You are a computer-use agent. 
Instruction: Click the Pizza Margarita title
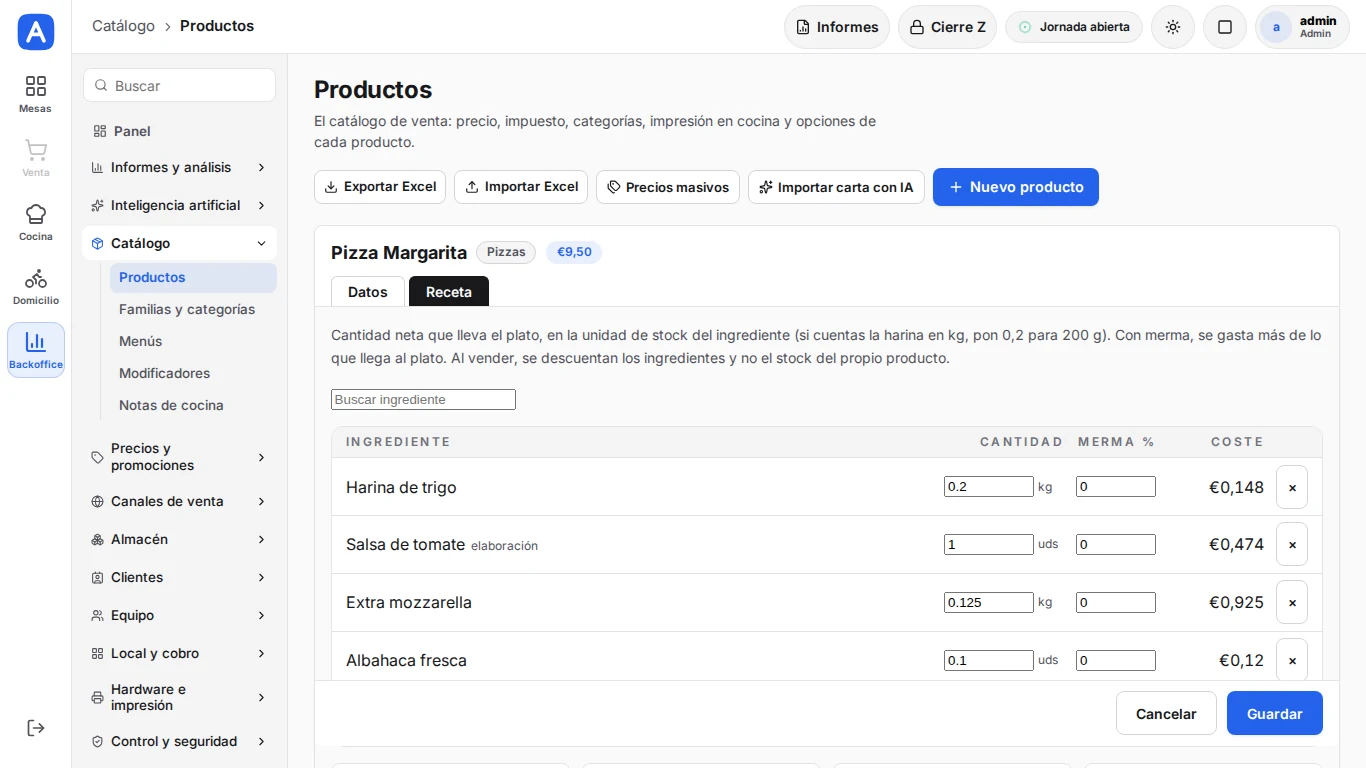pyautogui.click(x=399, y=252)
